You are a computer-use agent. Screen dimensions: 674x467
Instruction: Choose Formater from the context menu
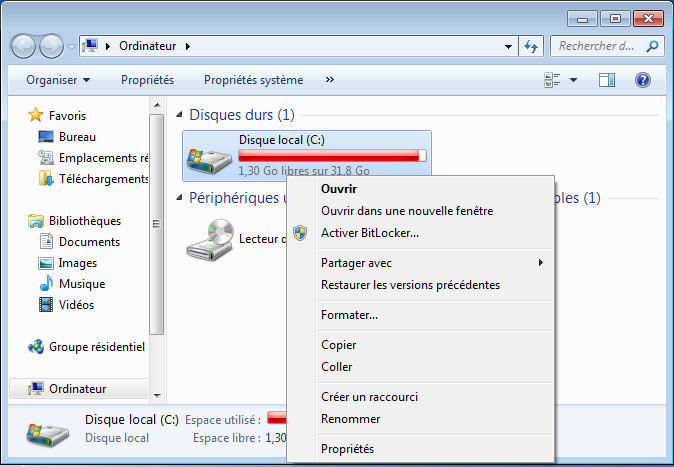pyautogui.click(x=420, y=315)
